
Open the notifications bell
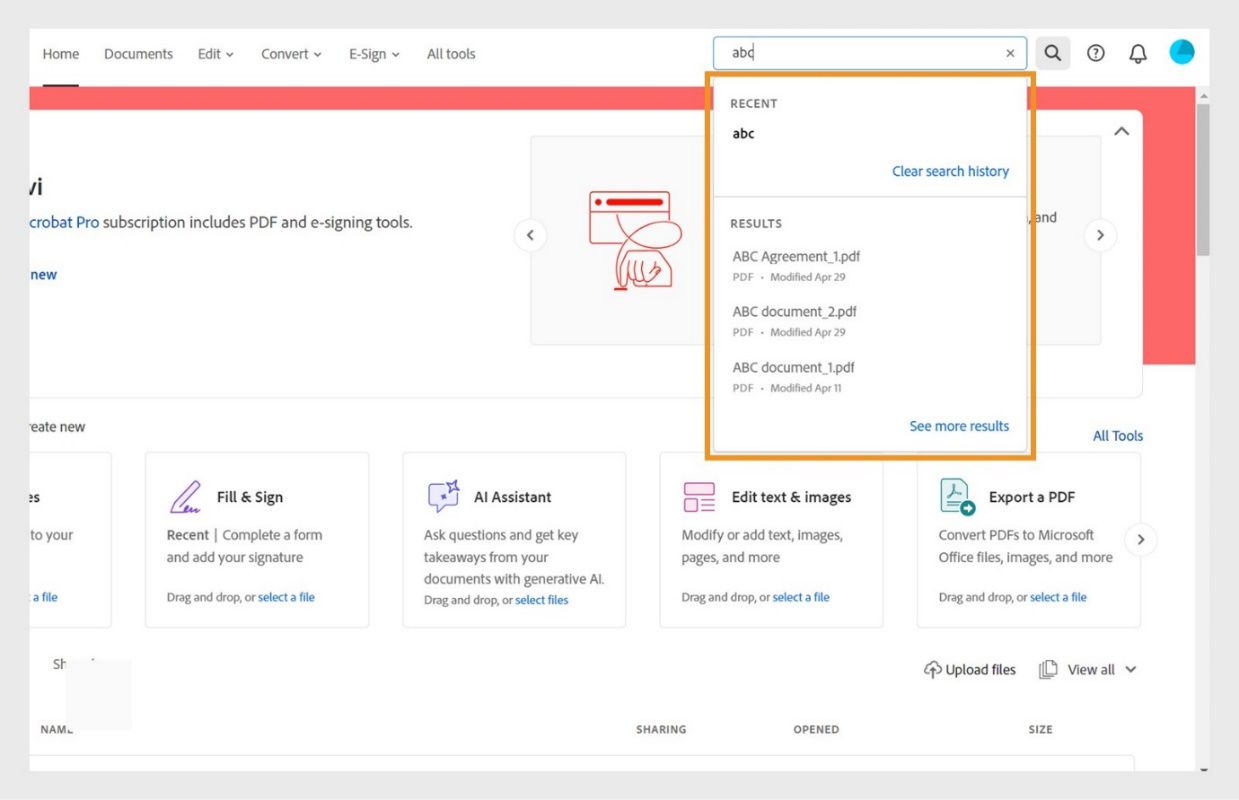click(x=1138, y=54)
